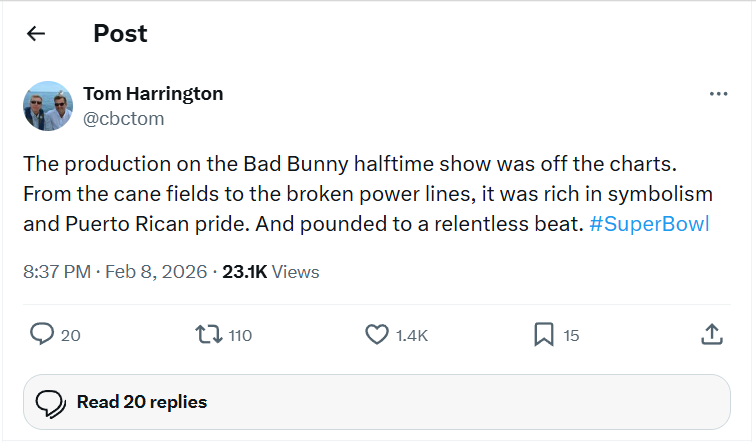This screenshot has height=442, width=756.
Task: Repost using the arrows icon
Action: click(208, 335)
